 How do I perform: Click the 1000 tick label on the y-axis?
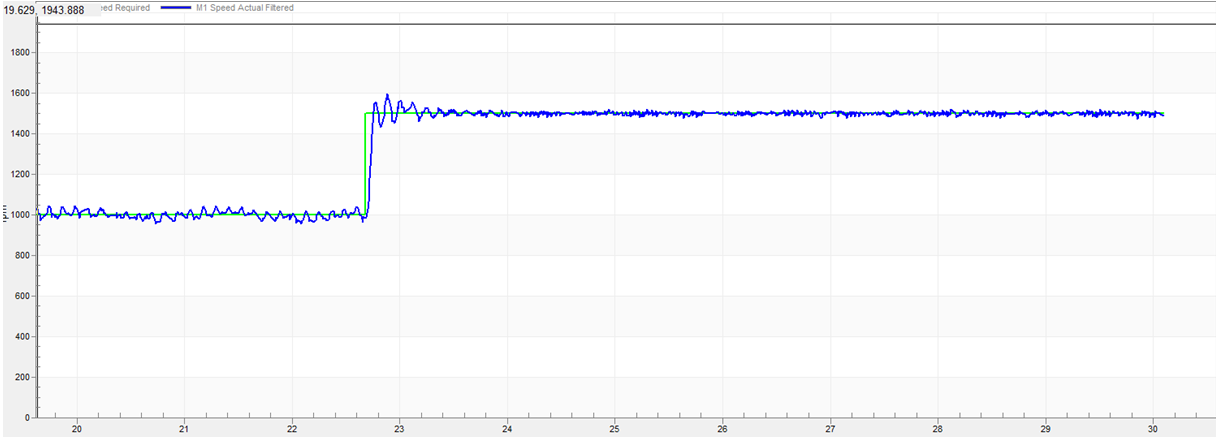point(18,215)
